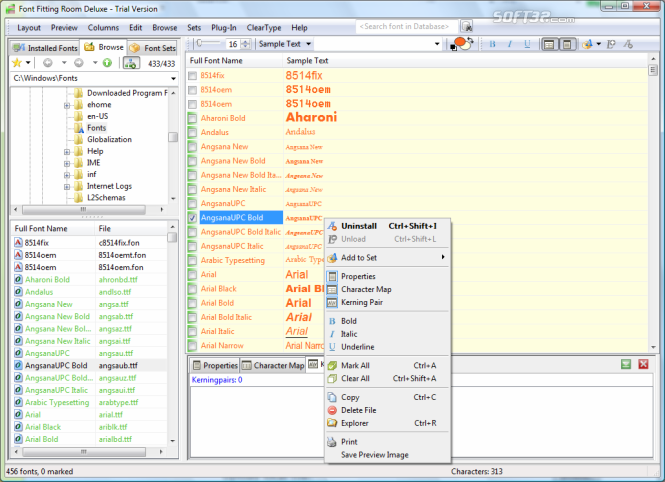
Task: Check the Angsana New checkbox
Action: tap(193, 147)
